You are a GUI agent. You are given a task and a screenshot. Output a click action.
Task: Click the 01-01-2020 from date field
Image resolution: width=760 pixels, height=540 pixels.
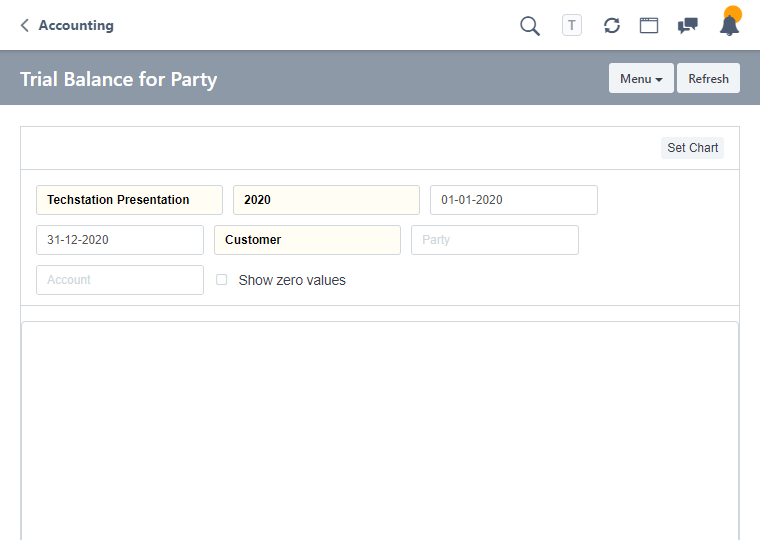(513, 200)
